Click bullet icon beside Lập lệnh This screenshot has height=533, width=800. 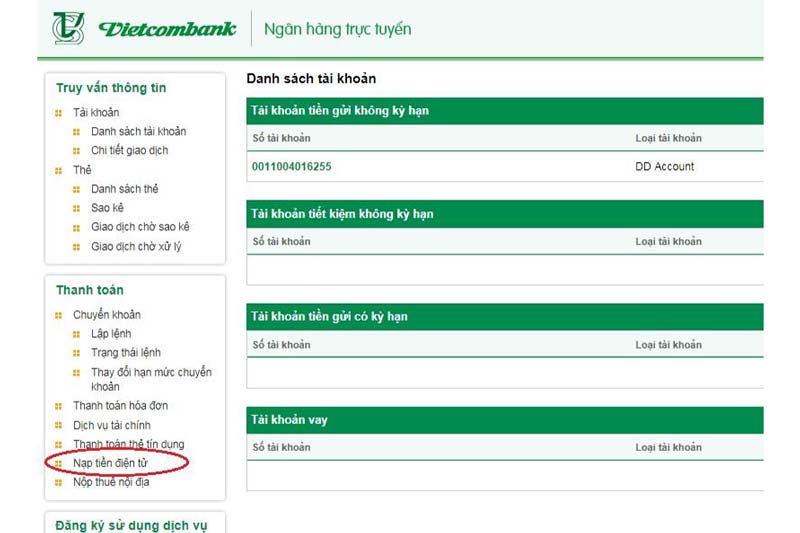click(x=77, y=335)
